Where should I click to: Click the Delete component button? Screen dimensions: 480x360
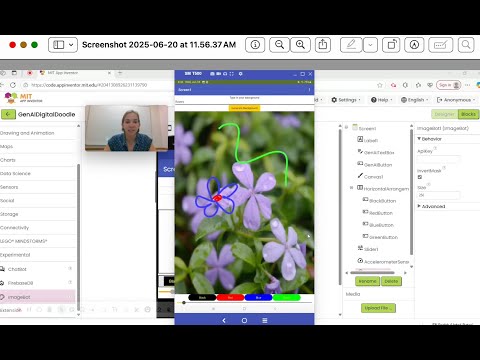pyautogui.click(x=391, y=281)
